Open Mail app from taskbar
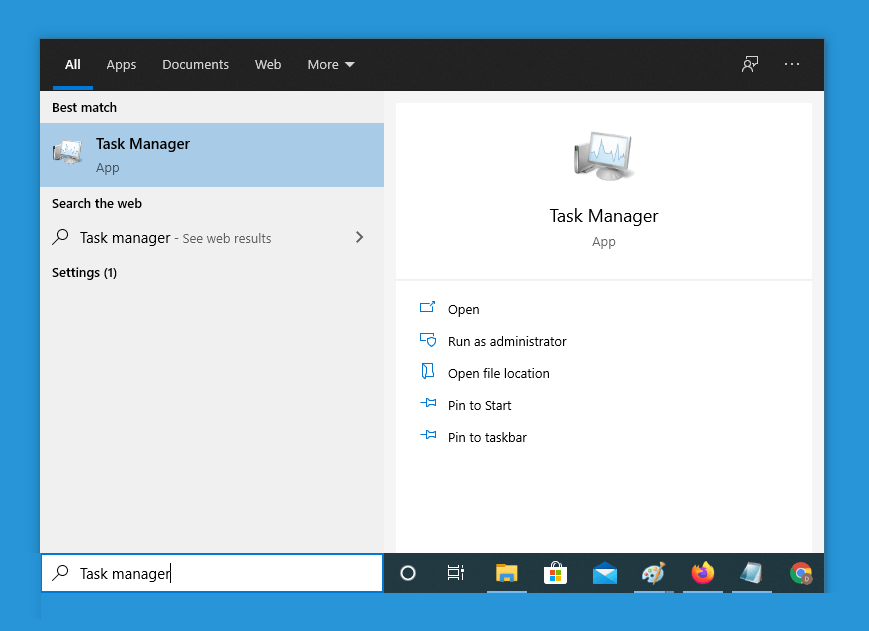The image size is (869, 631). click(605, 573)
